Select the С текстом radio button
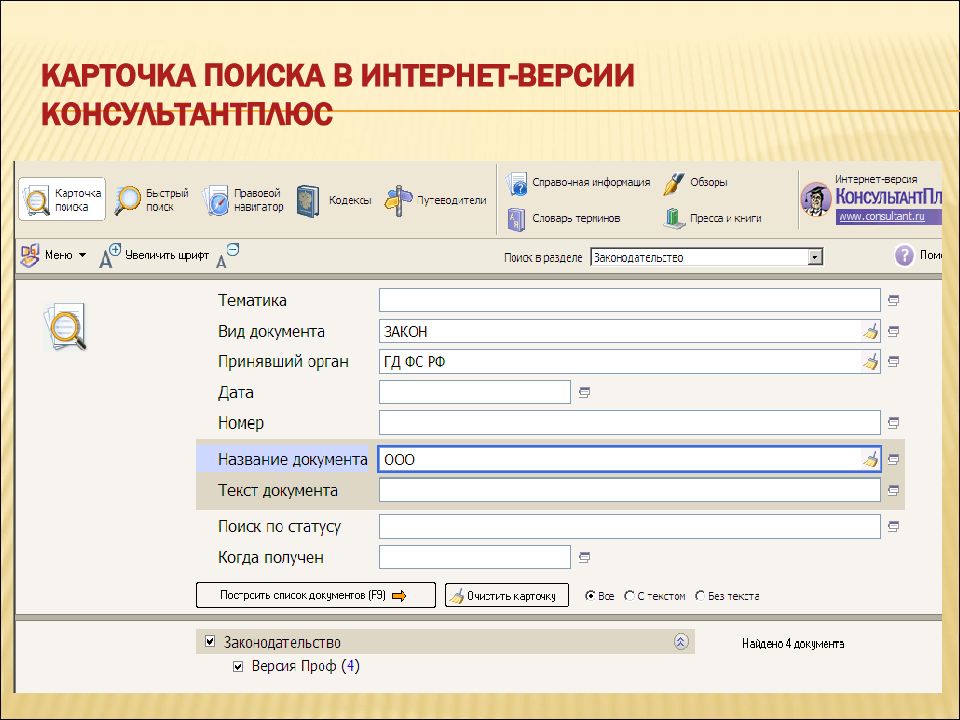The image size is (960, 720). pyautogui.click(x=629, y=596)
